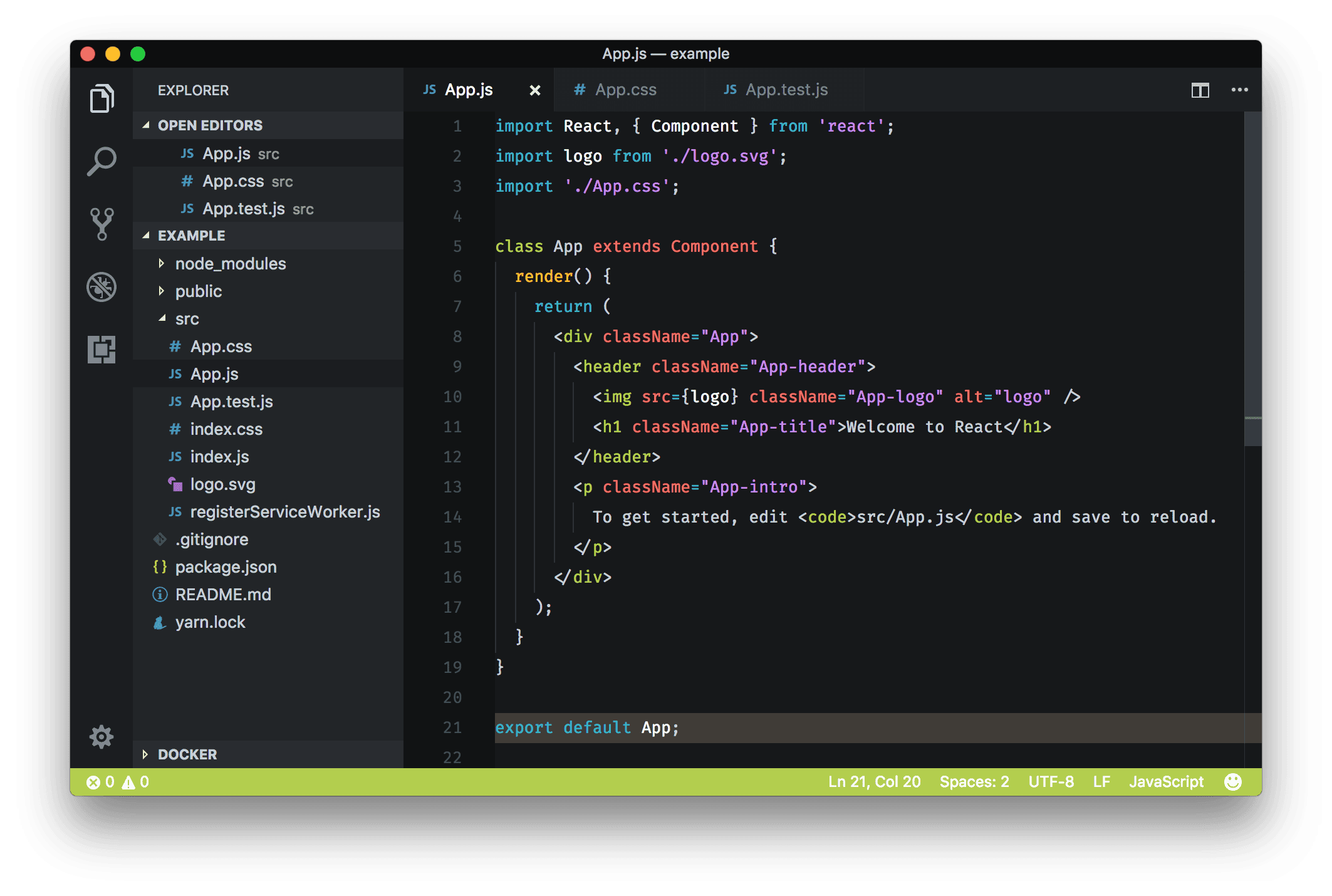This screenshot has height=896, width=1332.
Task: Open registerServiceWorker.js in the file tree
Action: (268, 512)
